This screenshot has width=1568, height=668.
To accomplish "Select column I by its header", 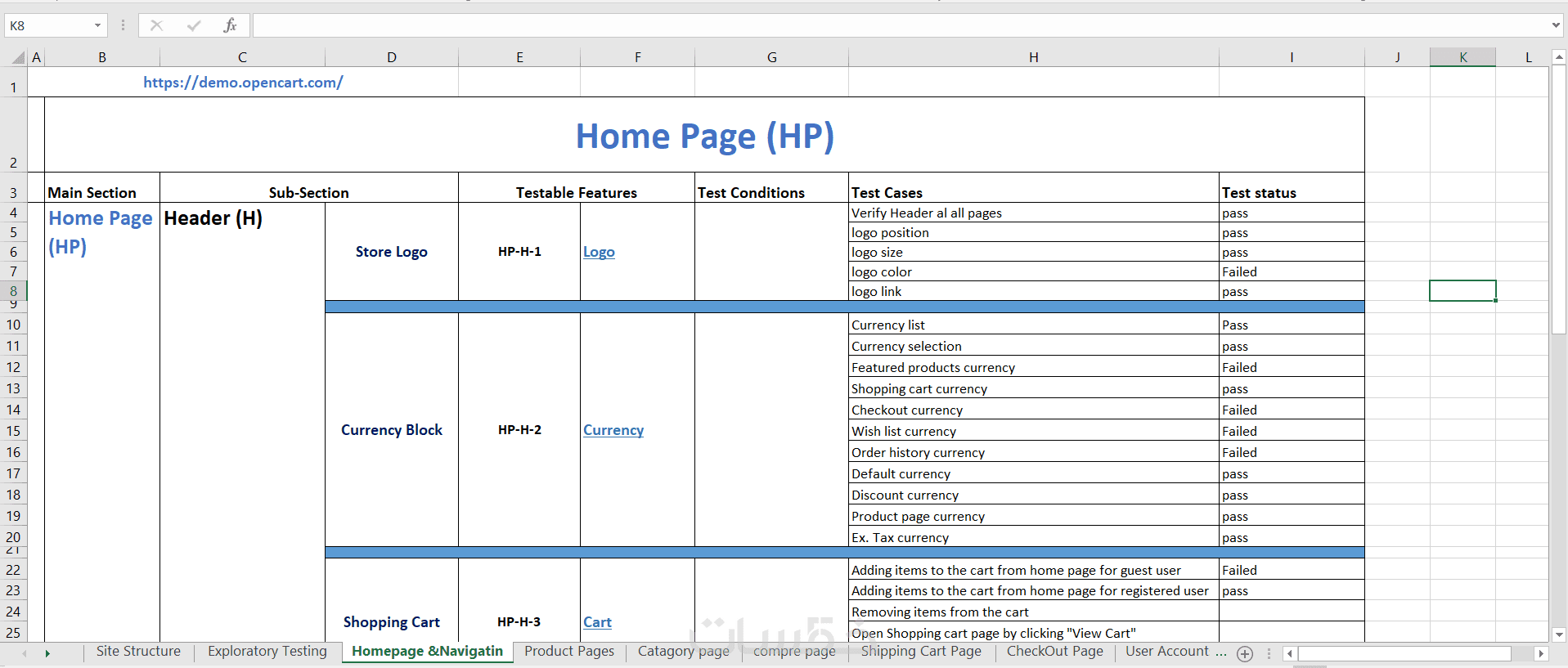I will 1292,57.
